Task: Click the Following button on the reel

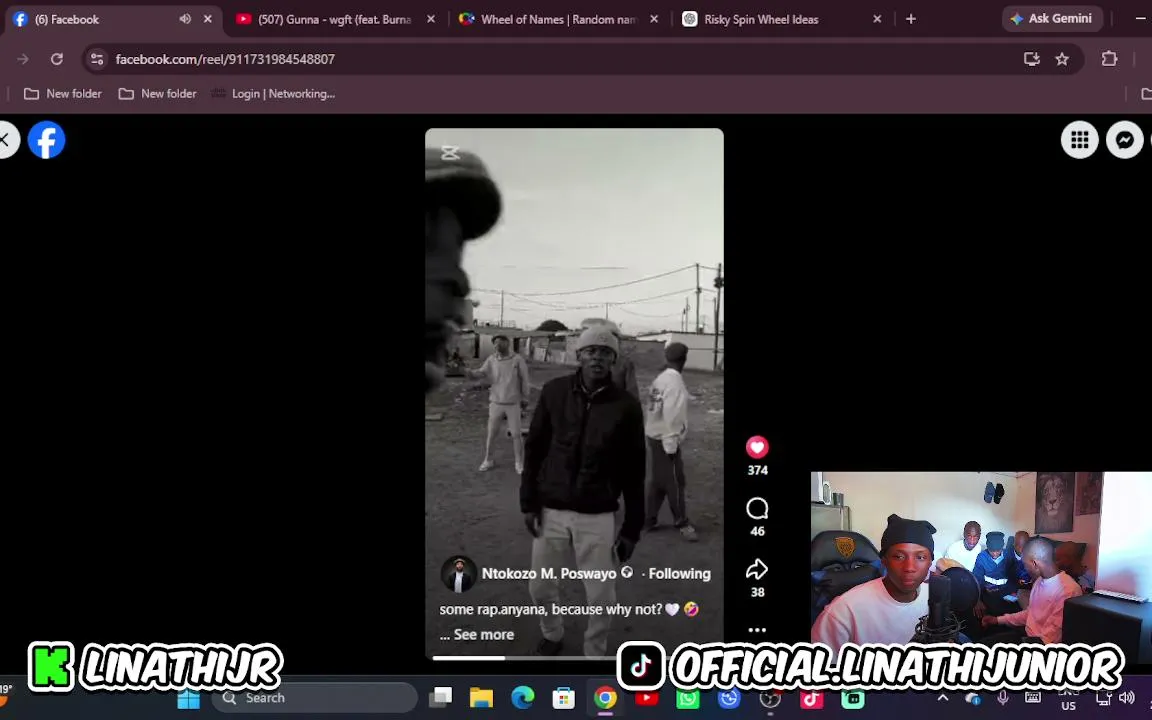Action: pos(679,573)
